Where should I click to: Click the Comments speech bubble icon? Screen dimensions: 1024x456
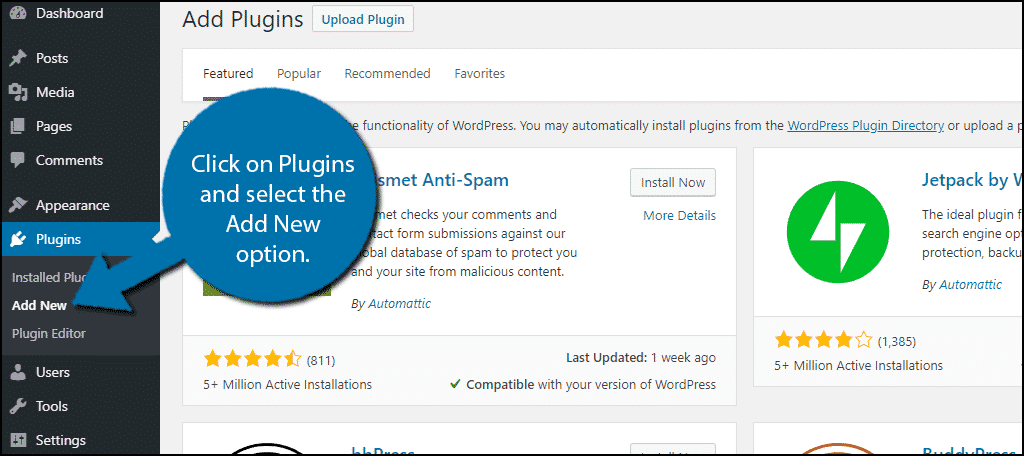point(18,160)
